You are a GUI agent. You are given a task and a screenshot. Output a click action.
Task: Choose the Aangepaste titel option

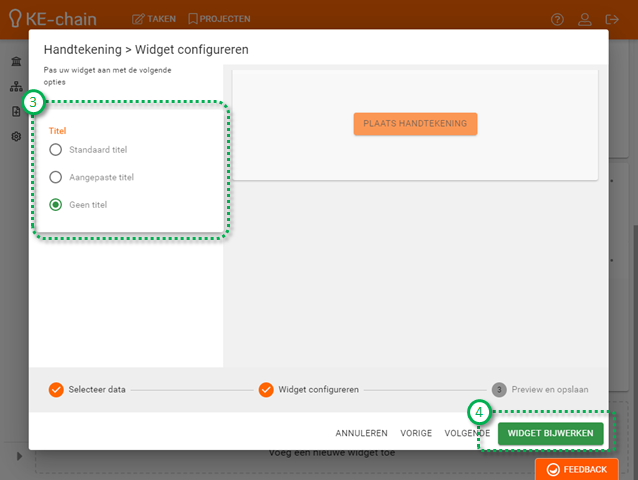[x=55, y=177]
